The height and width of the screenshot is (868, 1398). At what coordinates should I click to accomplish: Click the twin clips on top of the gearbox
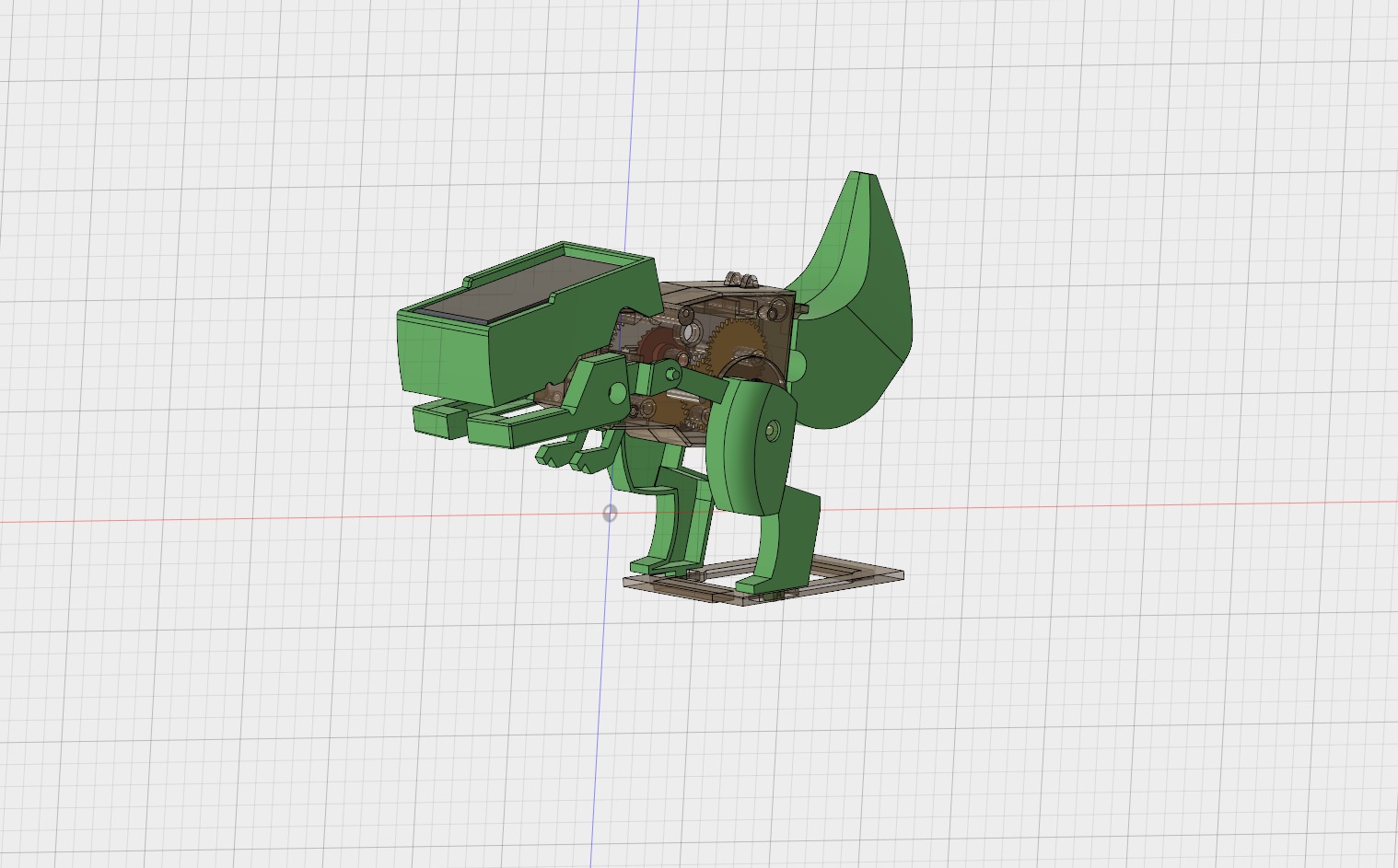[739, 279]
